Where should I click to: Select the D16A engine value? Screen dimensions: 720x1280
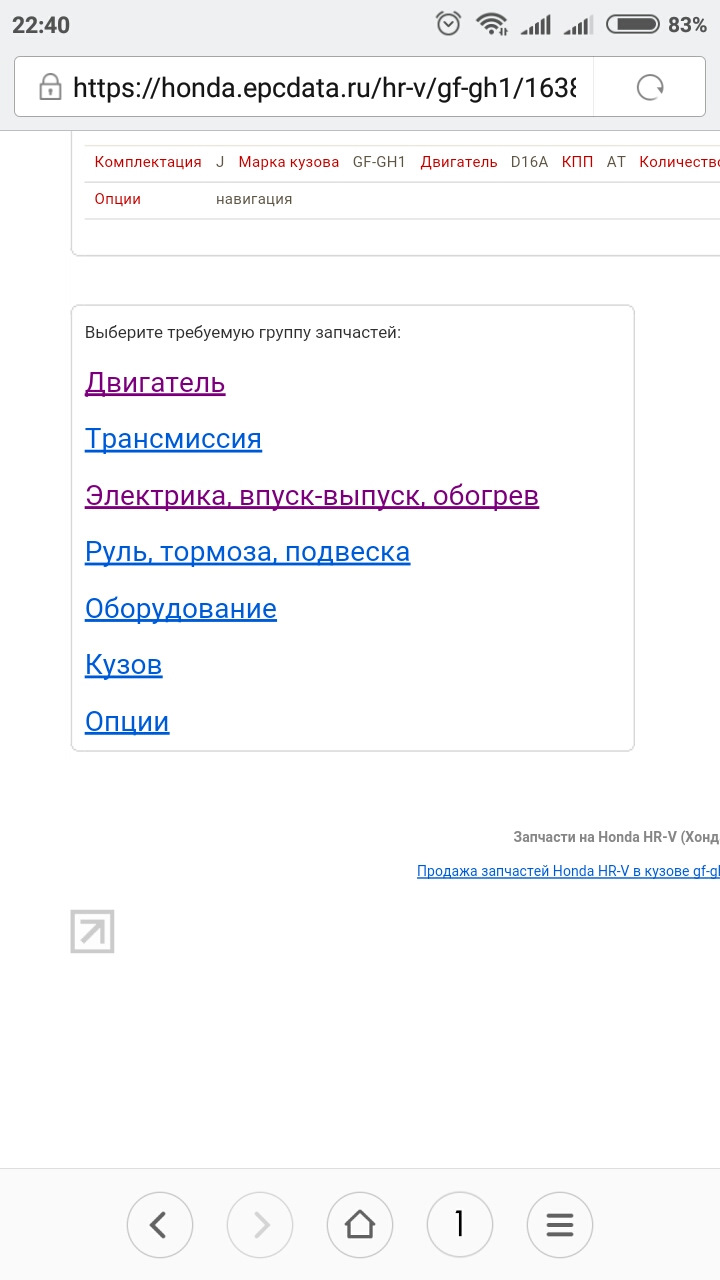tap(529, 162)
